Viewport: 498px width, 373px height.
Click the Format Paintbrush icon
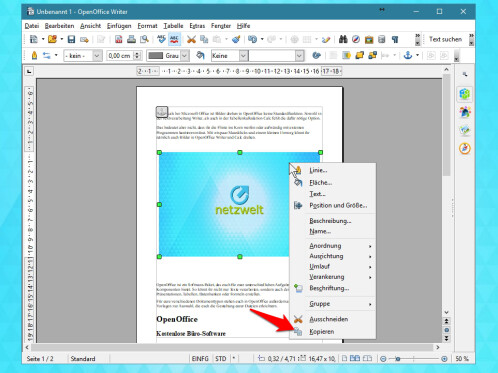pyautogui.click(x=236, y=39)
